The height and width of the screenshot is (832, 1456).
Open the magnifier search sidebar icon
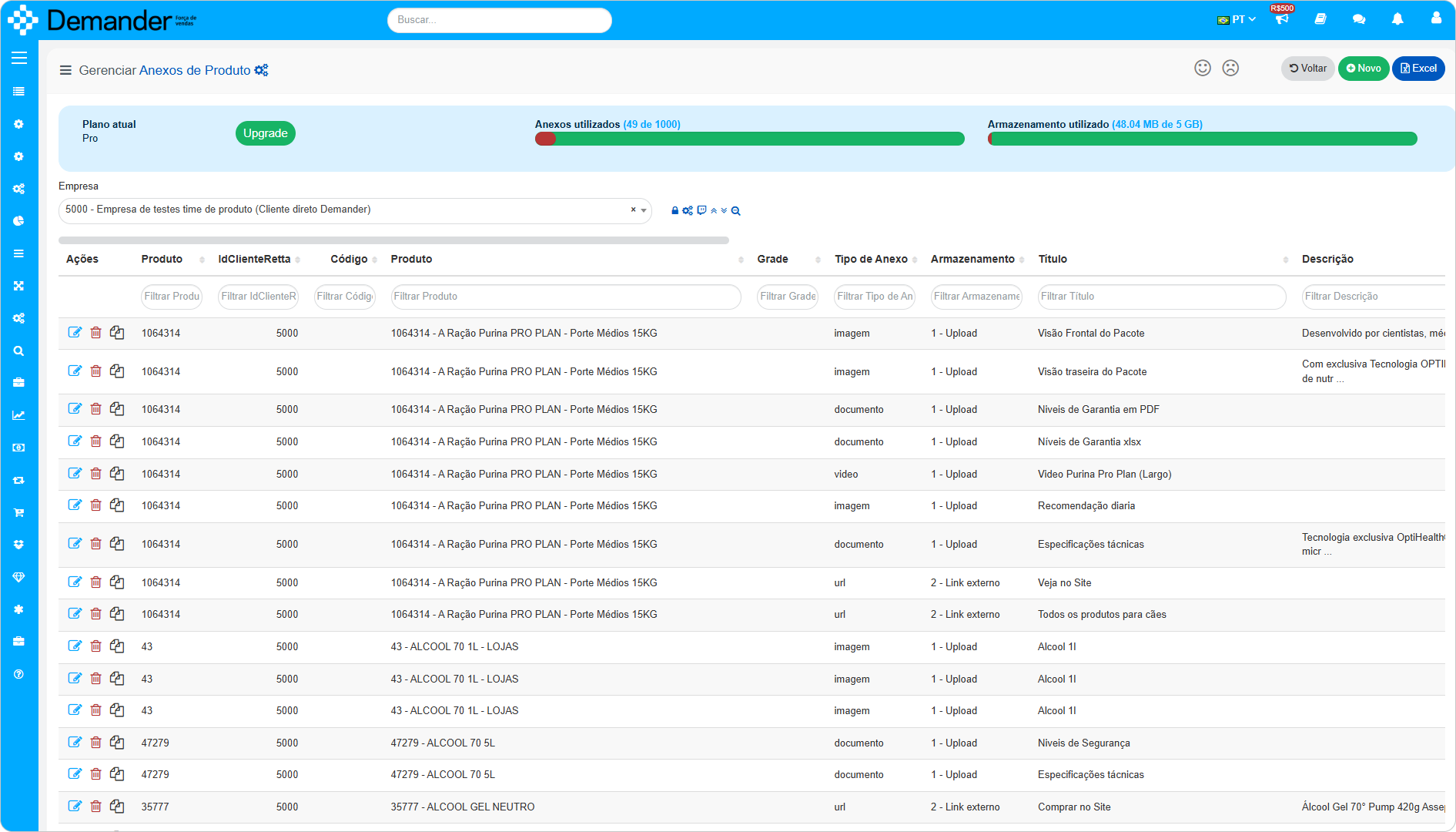[19, 351]
